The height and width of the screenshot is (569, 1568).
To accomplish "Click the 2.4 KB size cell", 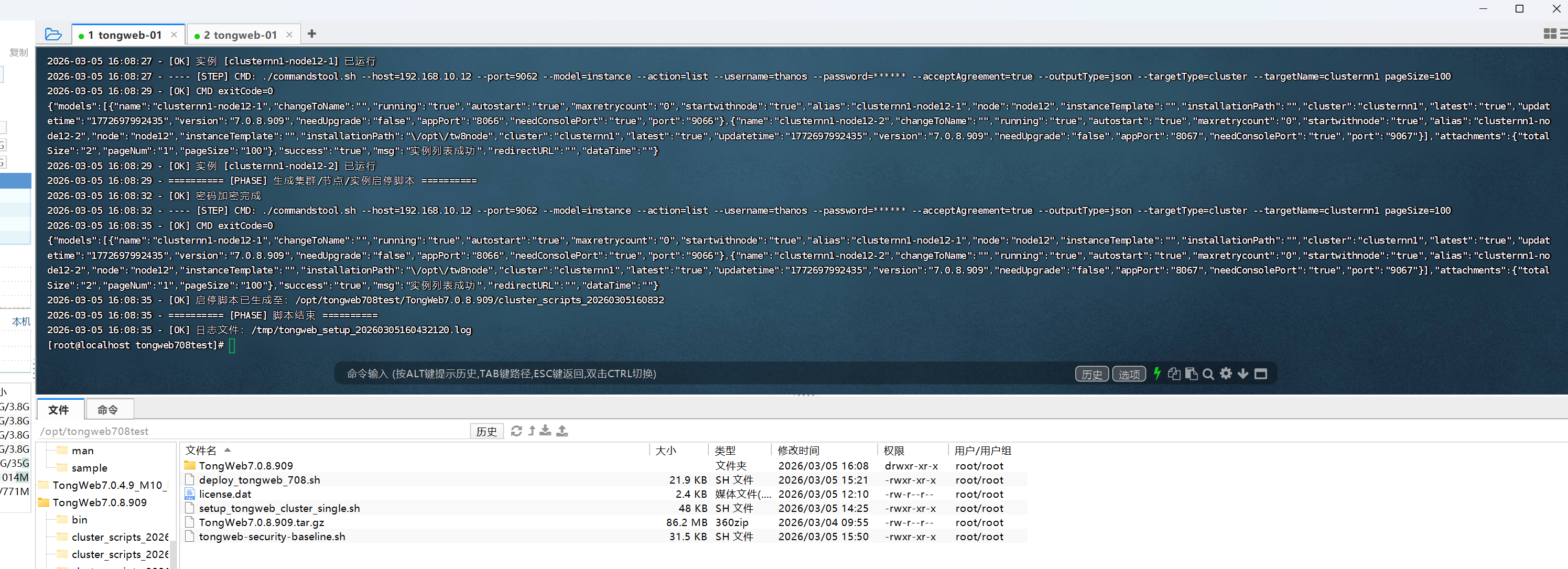I will click(x=691, y=494).
